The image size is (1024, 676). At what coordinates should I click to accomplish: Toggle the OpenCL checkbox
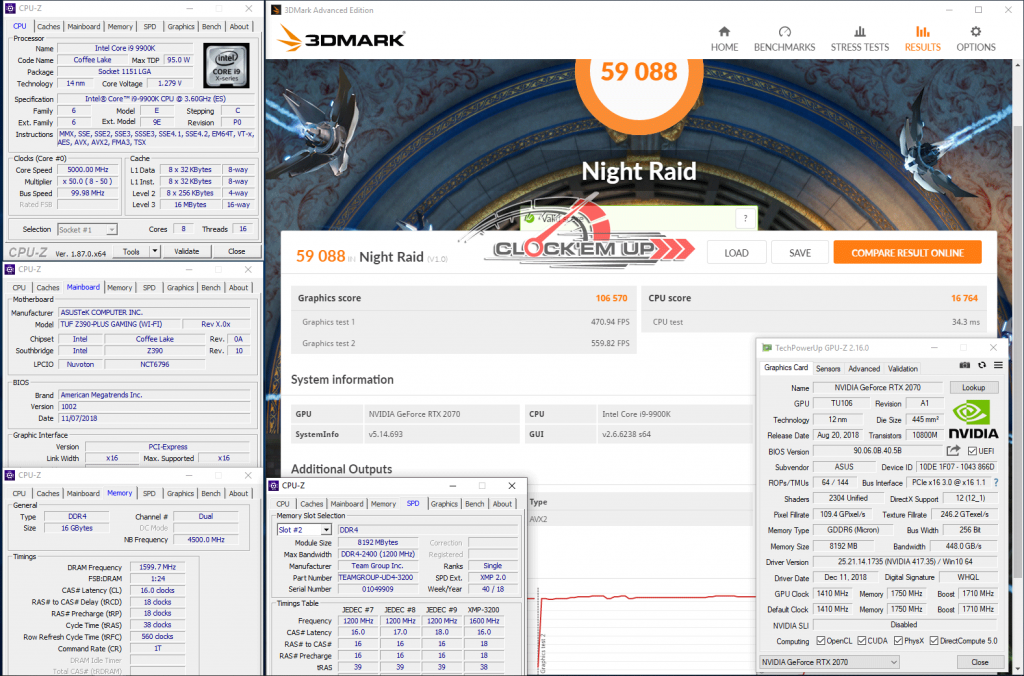coord(822,641)
